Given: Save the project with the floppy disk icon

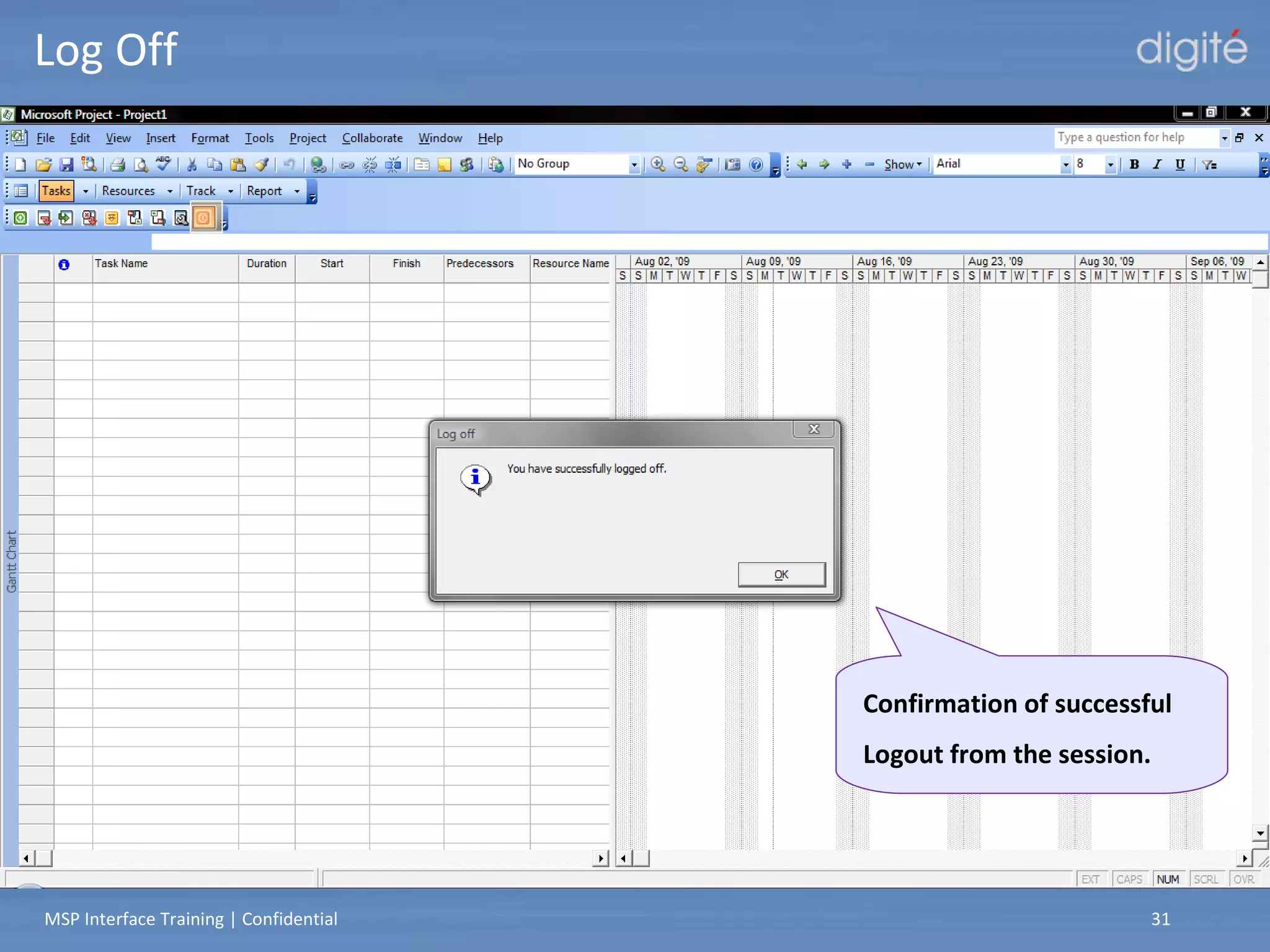Looking at the screenshot, I should pos(66,165).
